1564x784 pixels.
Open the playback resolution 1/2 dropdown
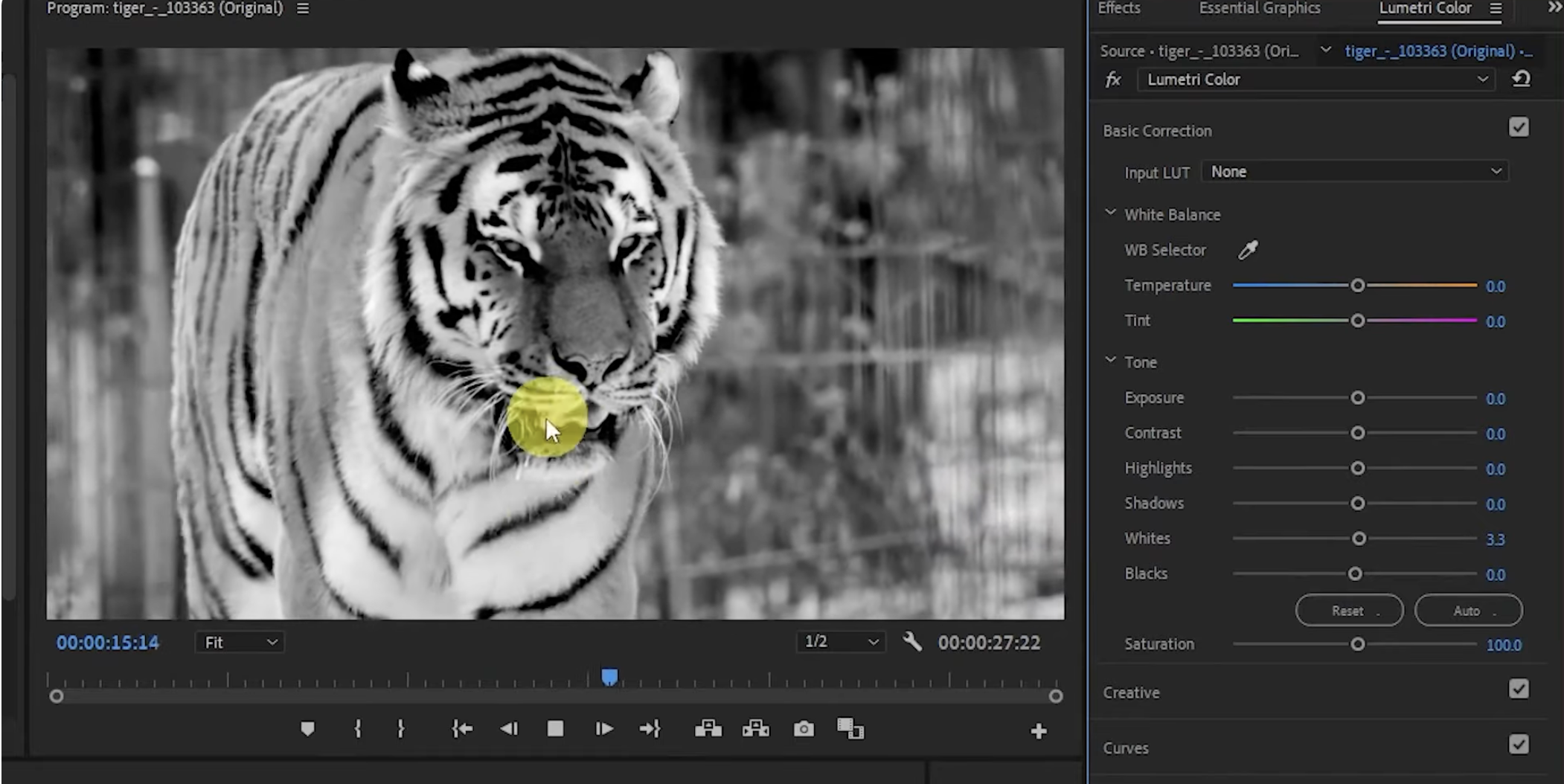pos(839,641)
